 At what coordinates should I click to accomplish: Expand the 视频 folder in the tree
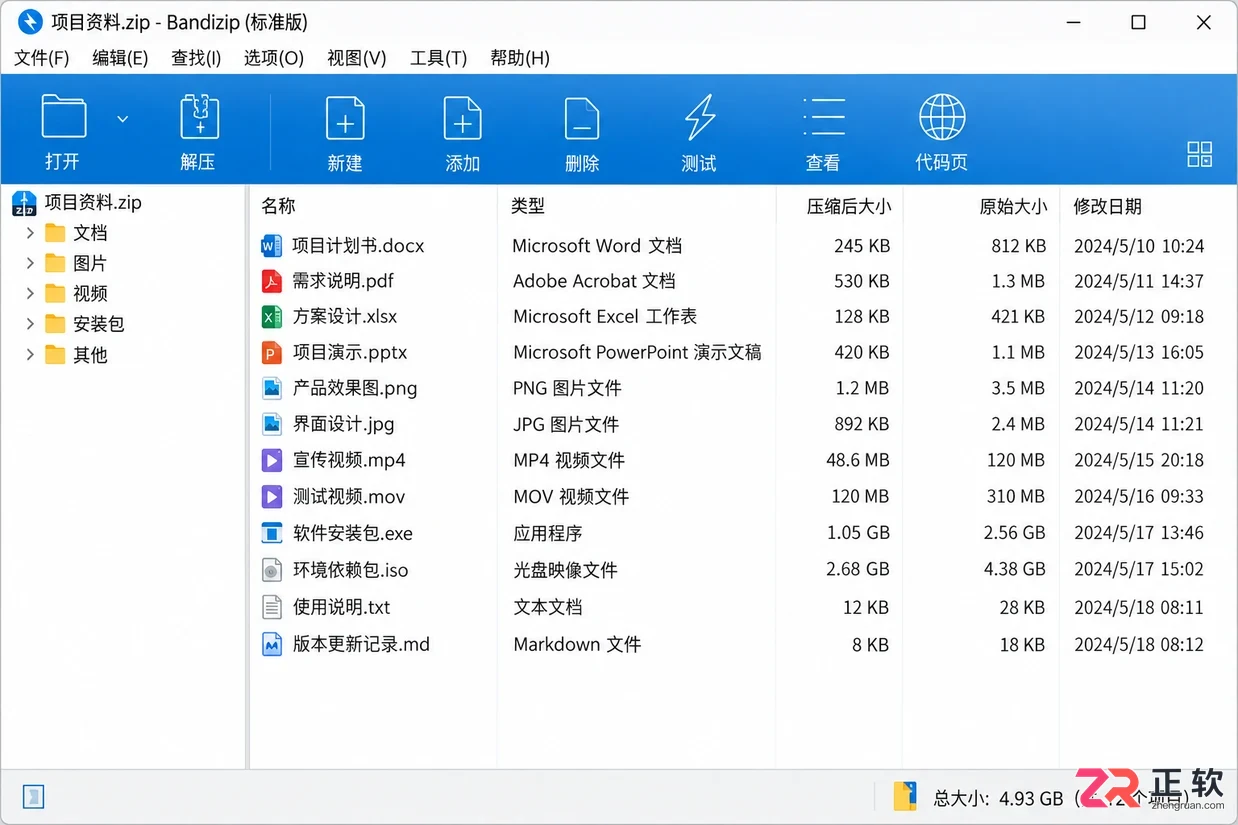[31, 293]
